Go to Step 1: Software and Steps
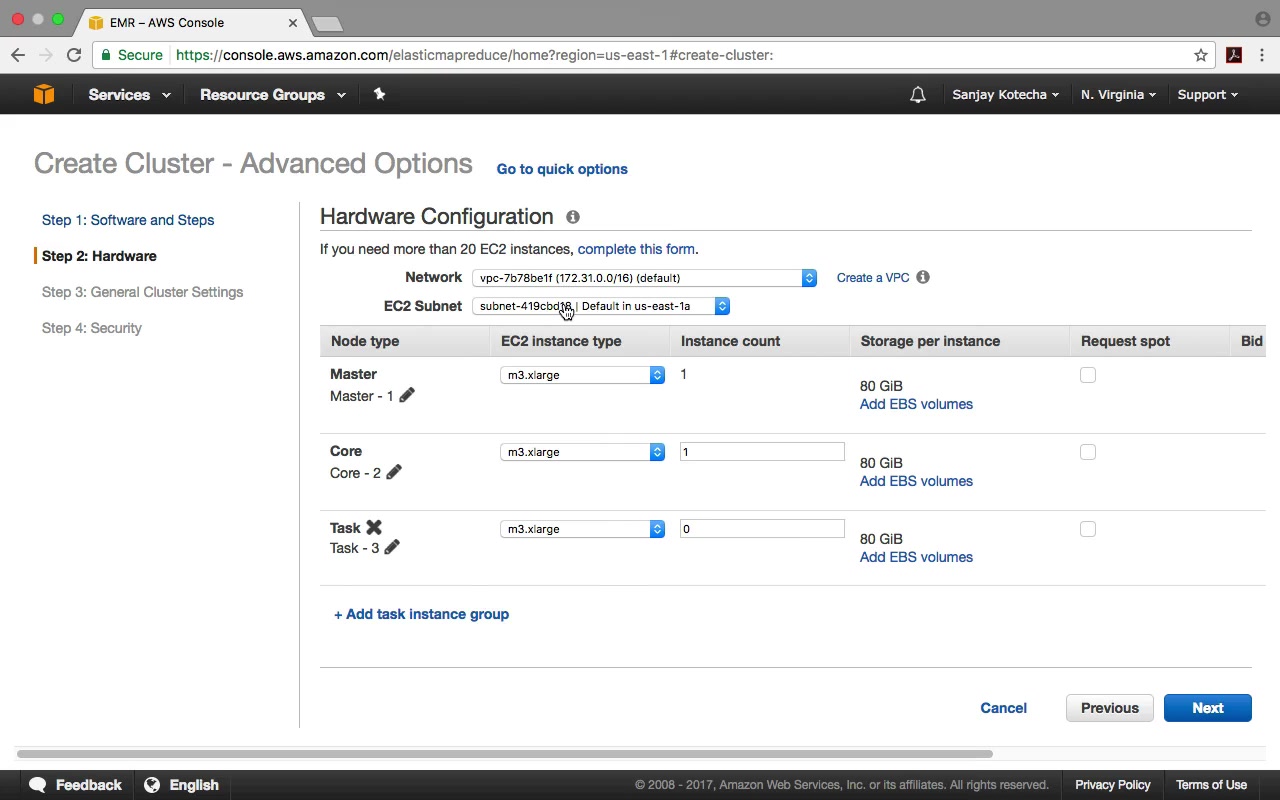Viewport: 1280px width, 800px height. pyautogui.click(x=128, y=220)
